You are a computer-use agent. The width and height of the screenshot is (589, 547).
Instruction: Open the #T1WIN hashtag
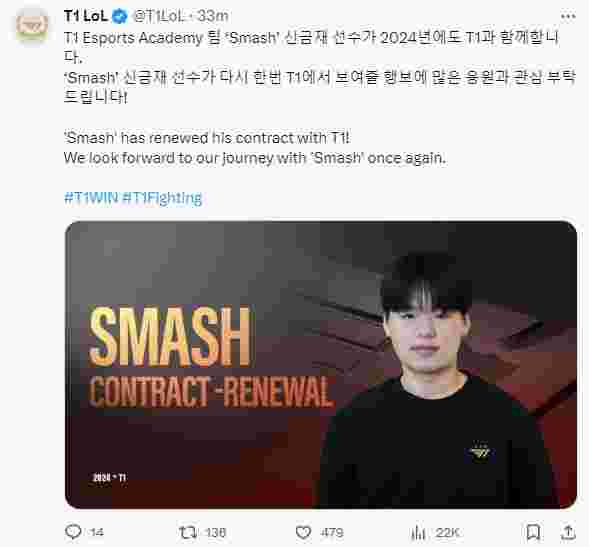[x=91, y=198]
